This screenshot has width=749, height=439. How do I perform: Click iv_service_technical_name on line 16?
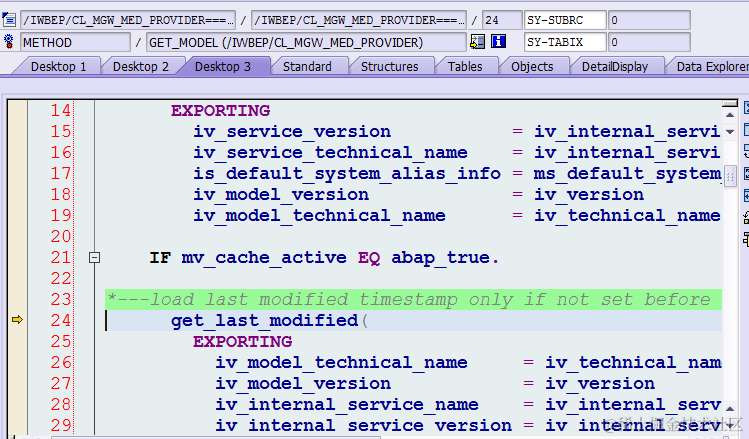330,153
